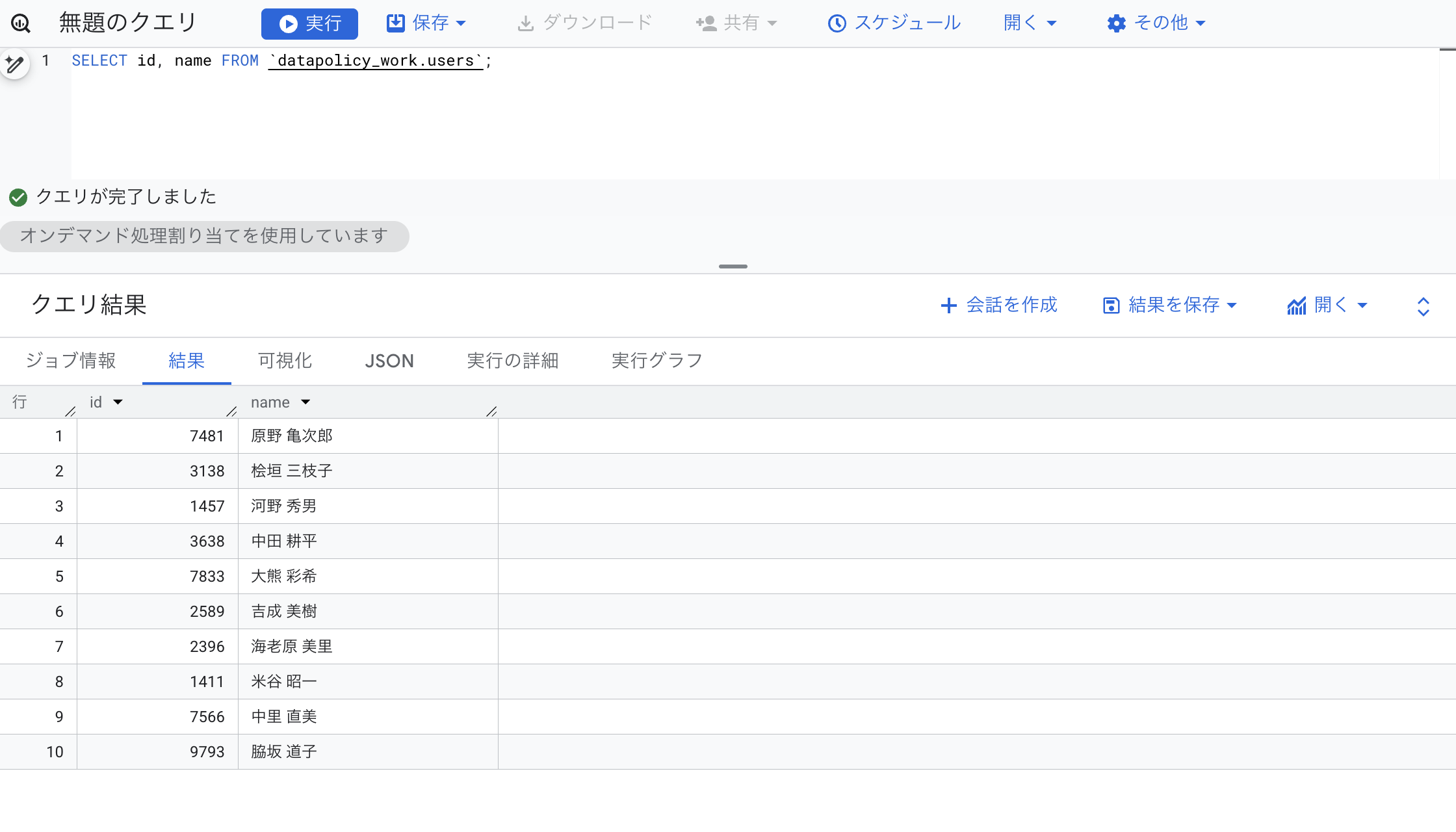Open the スケジュール clock icon to schedule query
1456x832 pixels.
[x=837, y=23]
